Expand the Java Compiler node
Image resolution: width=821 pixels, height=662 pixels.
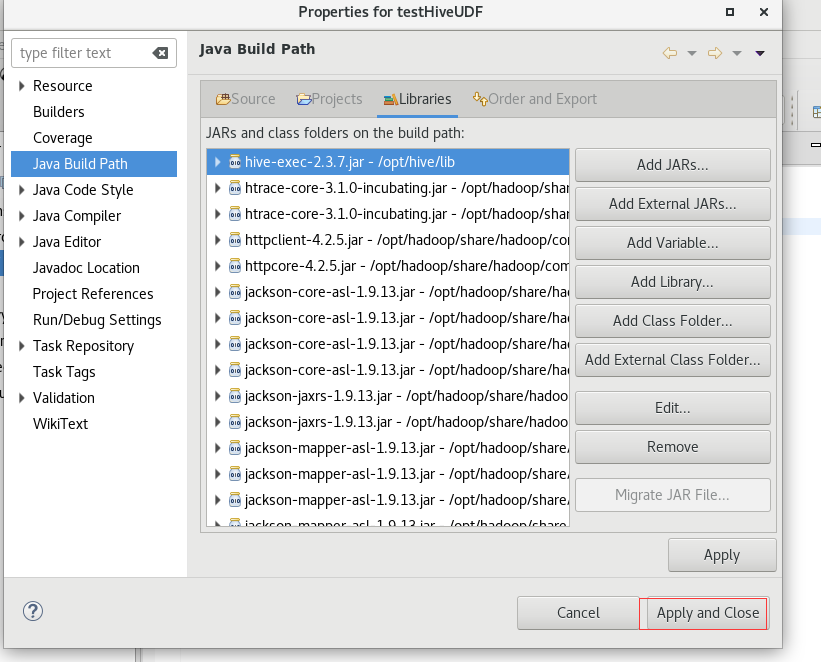(x=21, y=216)
